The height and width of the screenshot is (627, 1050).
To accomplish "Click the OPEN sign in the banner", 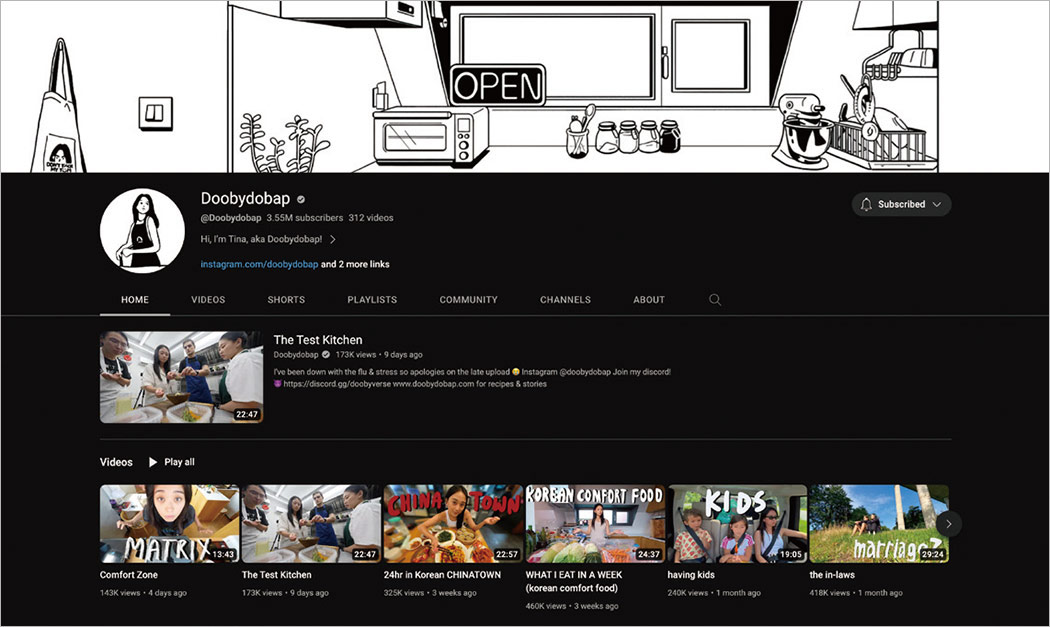I will (x=498, y=85).
